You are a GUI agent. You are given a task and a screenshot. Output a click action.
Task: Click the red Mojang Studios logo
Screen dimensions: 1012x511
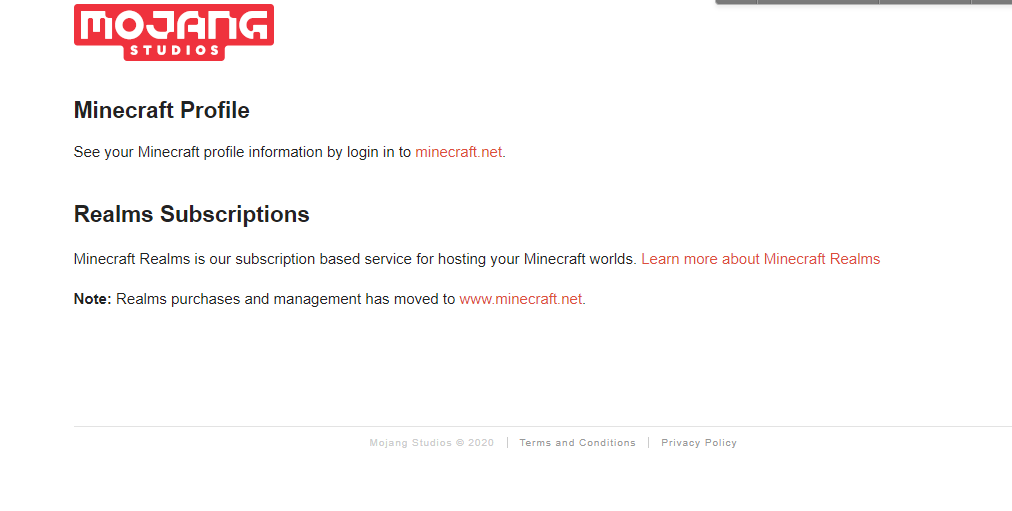point(174,32)
